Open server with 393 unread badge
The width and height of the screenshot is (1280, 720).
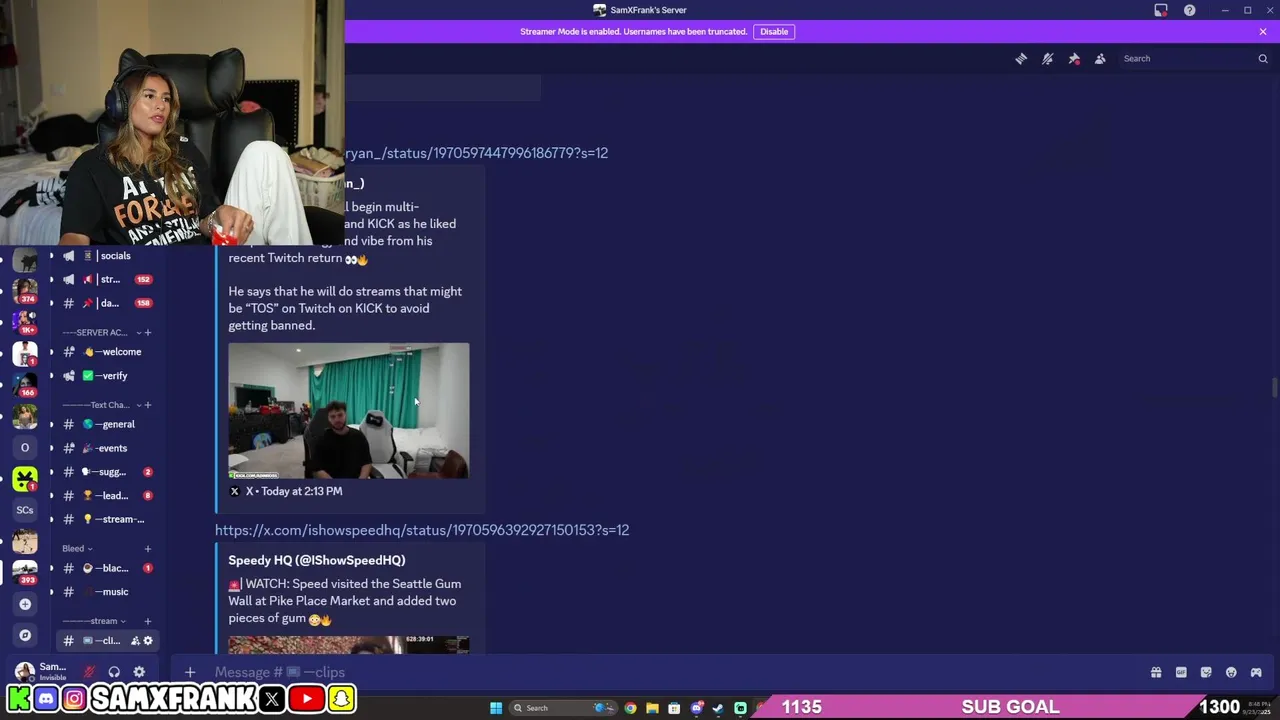(25, 572)
